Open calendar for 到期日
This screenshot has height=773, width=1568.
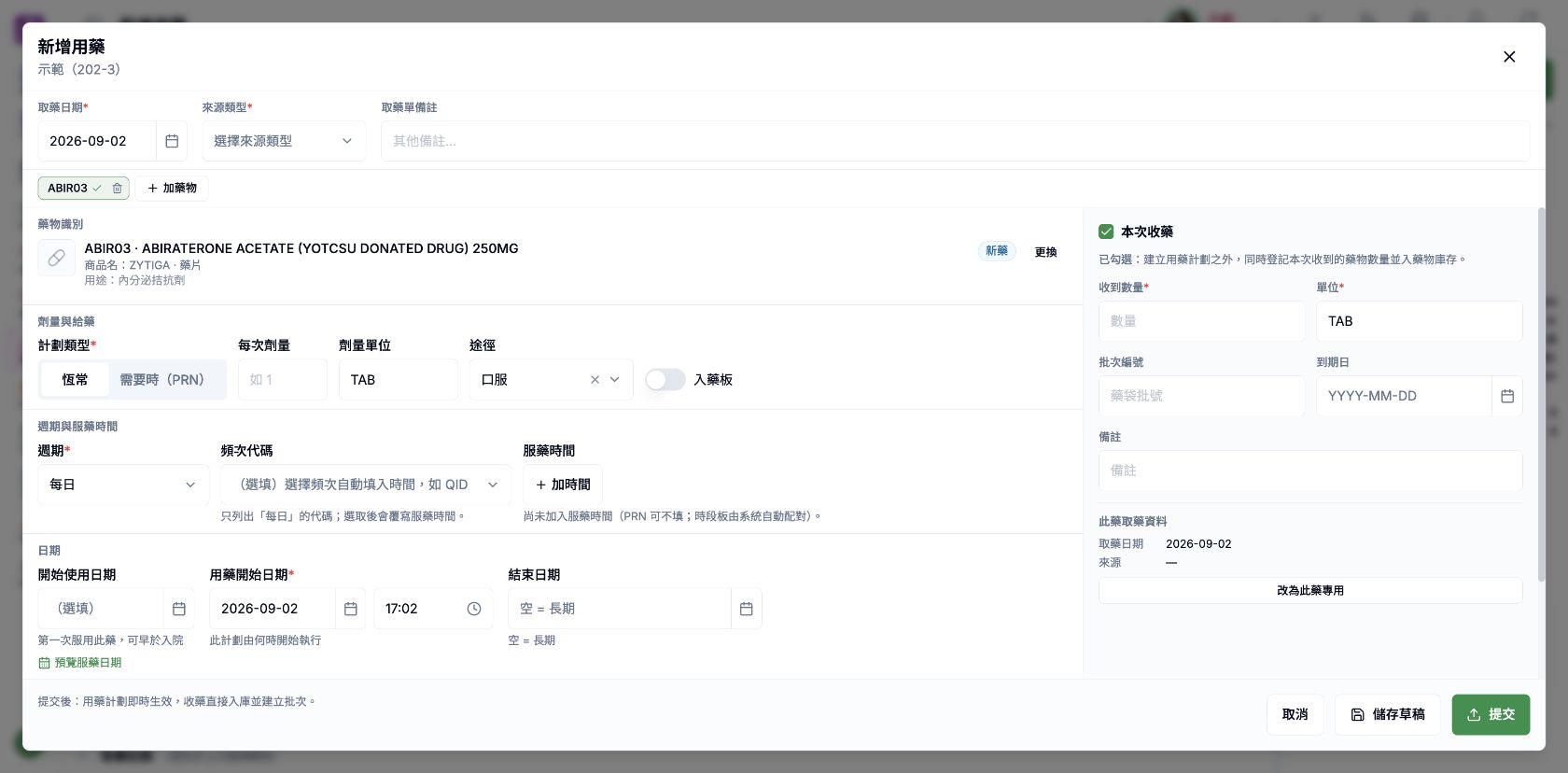click(x=1507, y=396)
